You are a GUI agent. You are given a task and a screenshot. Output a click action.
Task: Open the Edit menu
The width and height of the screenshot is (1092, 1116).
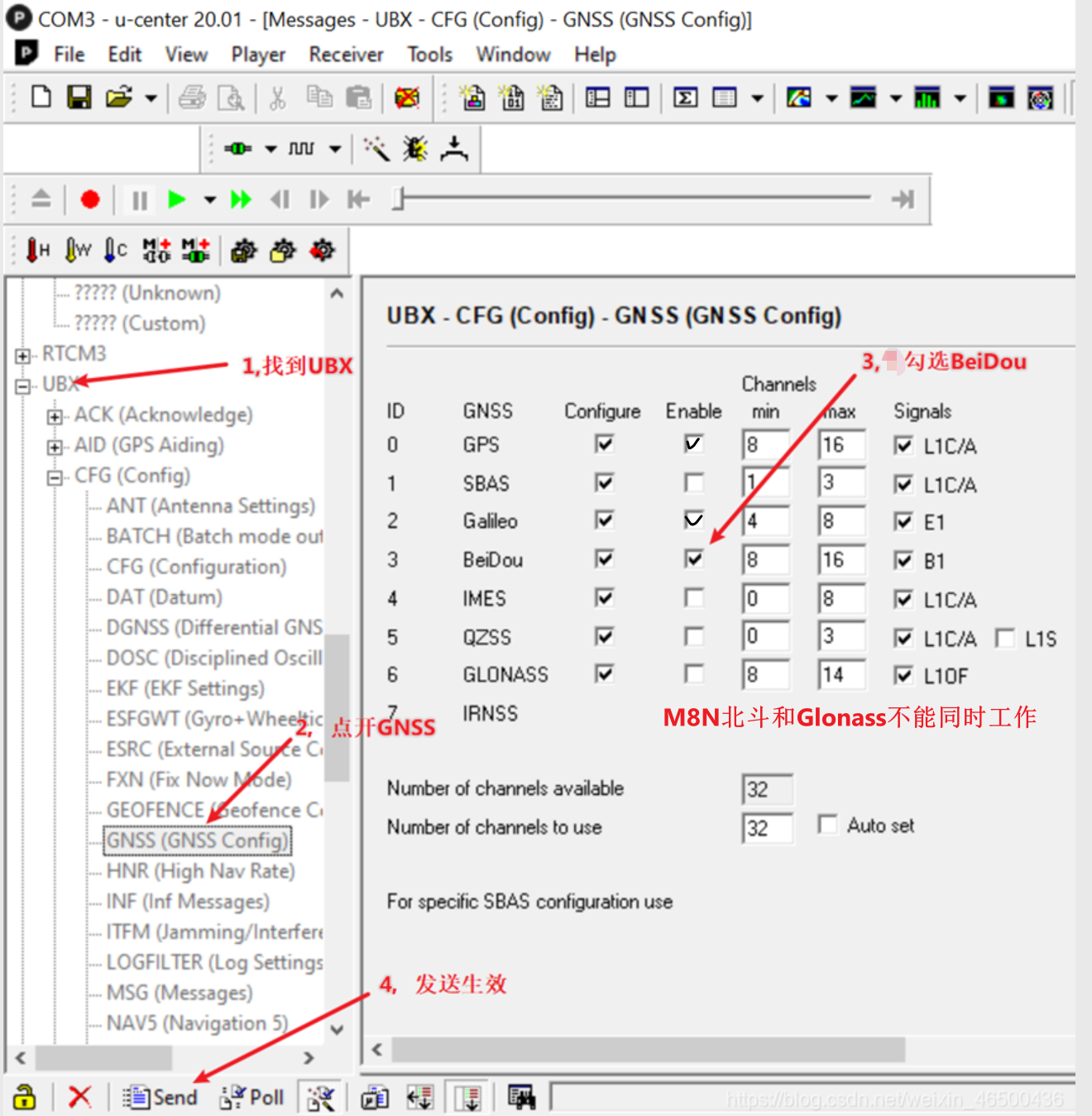tap(125, 55)
